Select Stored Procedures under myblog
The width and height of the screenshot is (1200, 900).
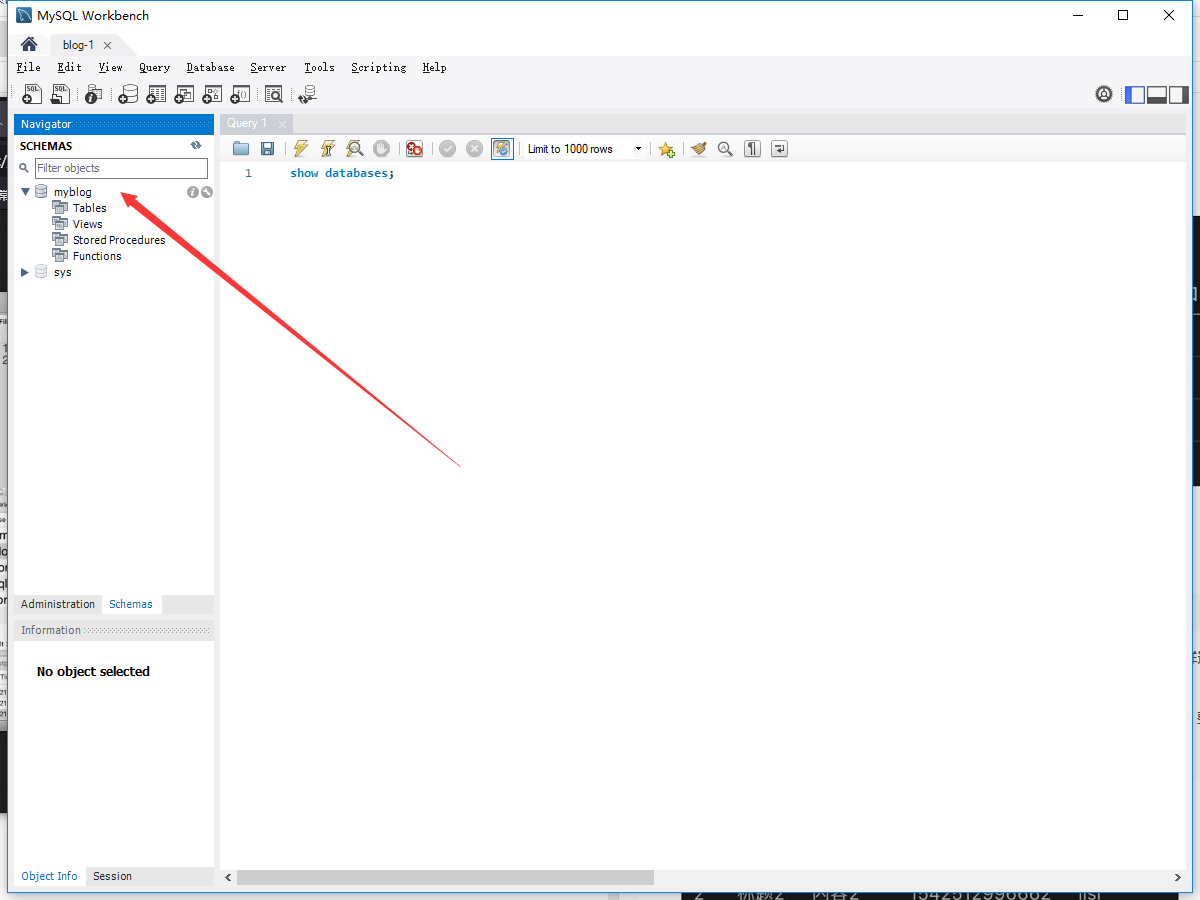point(119,240)
